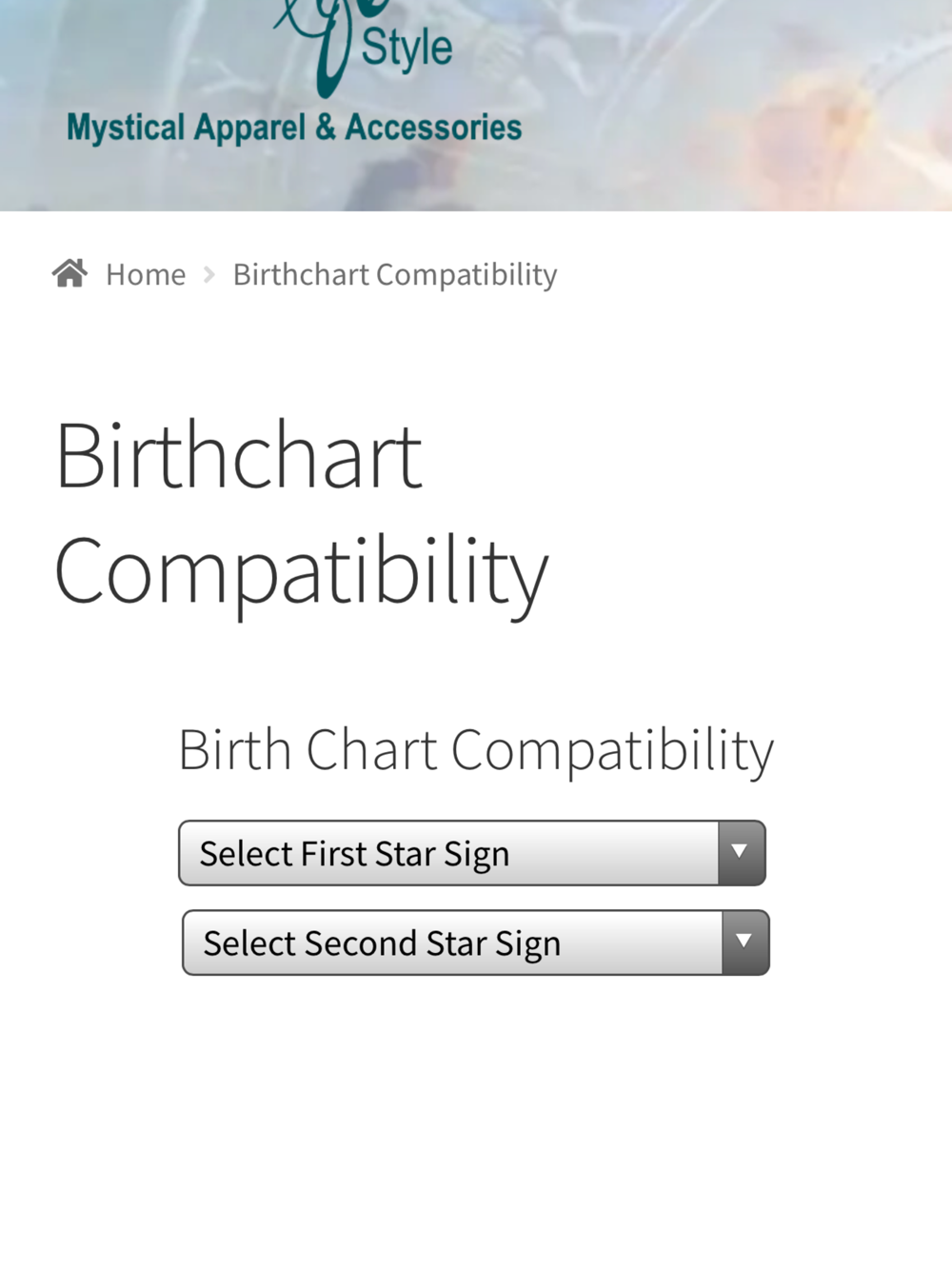Click the home icon in the breadcrumb
952x1270 pixels.
point(69,274)
